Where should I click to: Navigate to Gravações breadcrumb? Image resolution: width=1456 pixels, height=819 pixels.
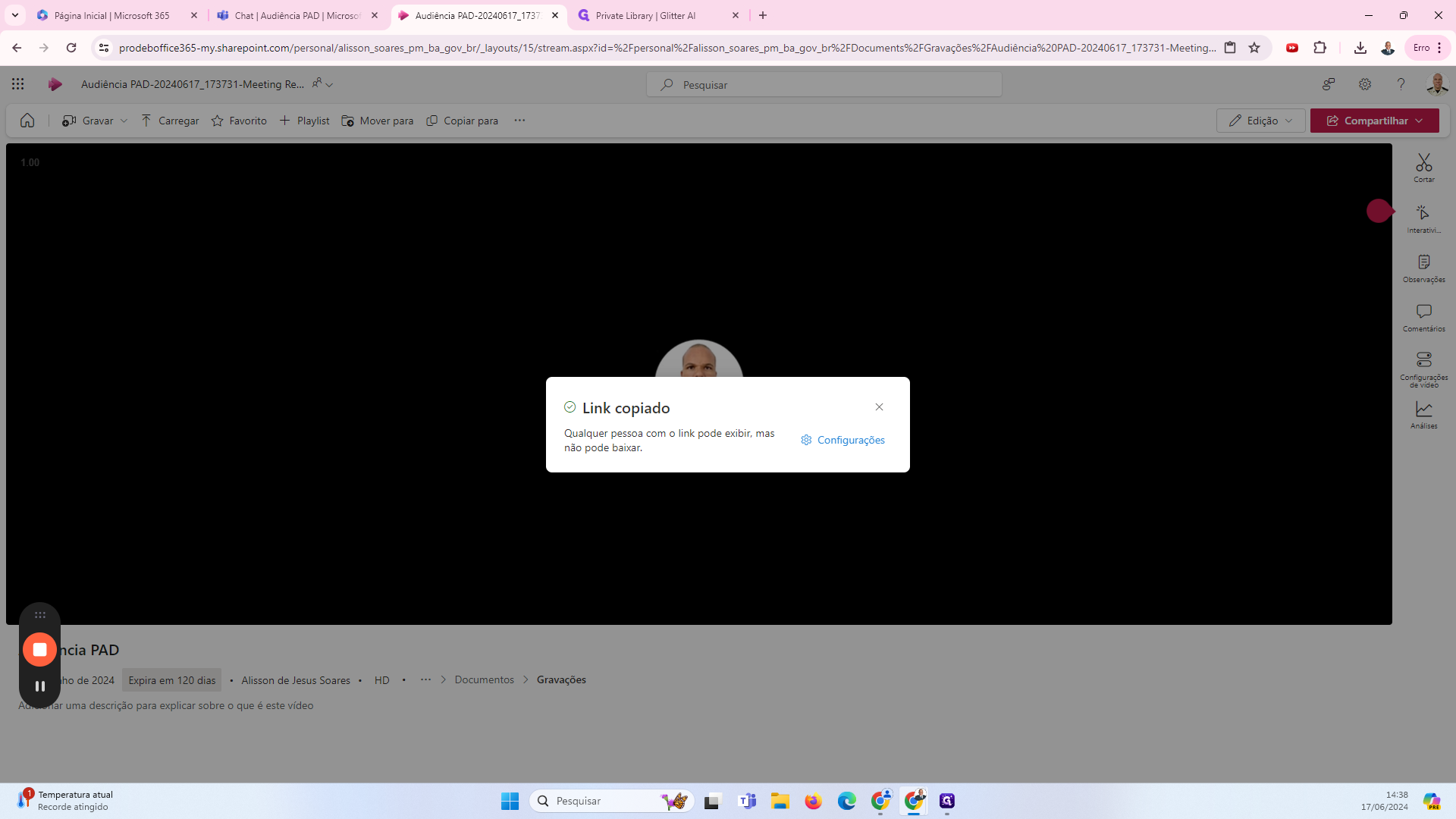[x=561, y=679]
